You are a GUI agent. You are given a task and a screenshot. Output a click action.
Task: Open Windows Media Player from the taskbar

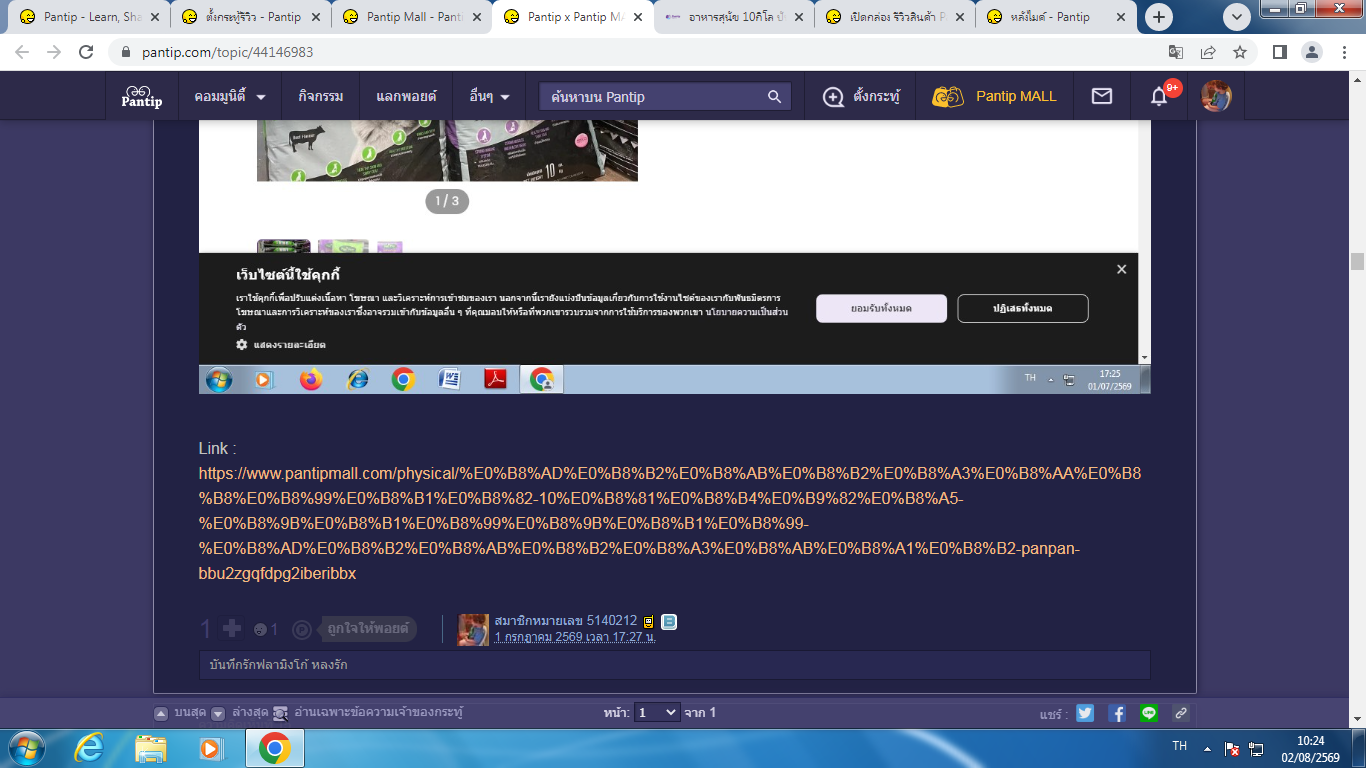tap(212, 748)
